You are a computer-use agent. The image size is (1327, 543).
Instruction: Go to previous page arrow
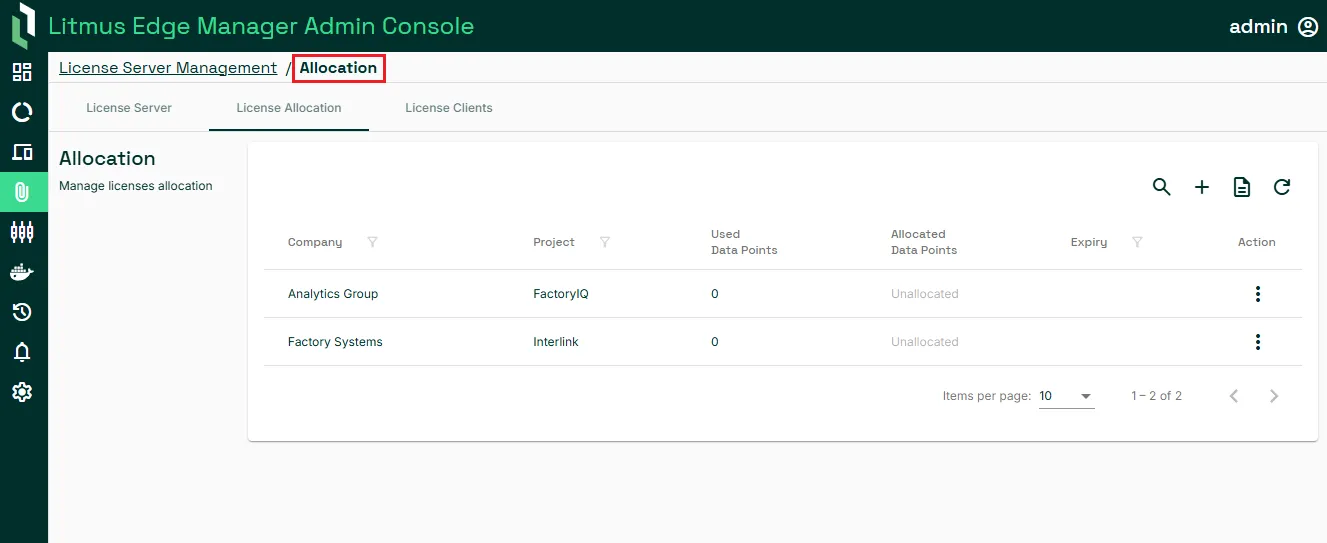pyautogui.click(x=1234, y=396)
